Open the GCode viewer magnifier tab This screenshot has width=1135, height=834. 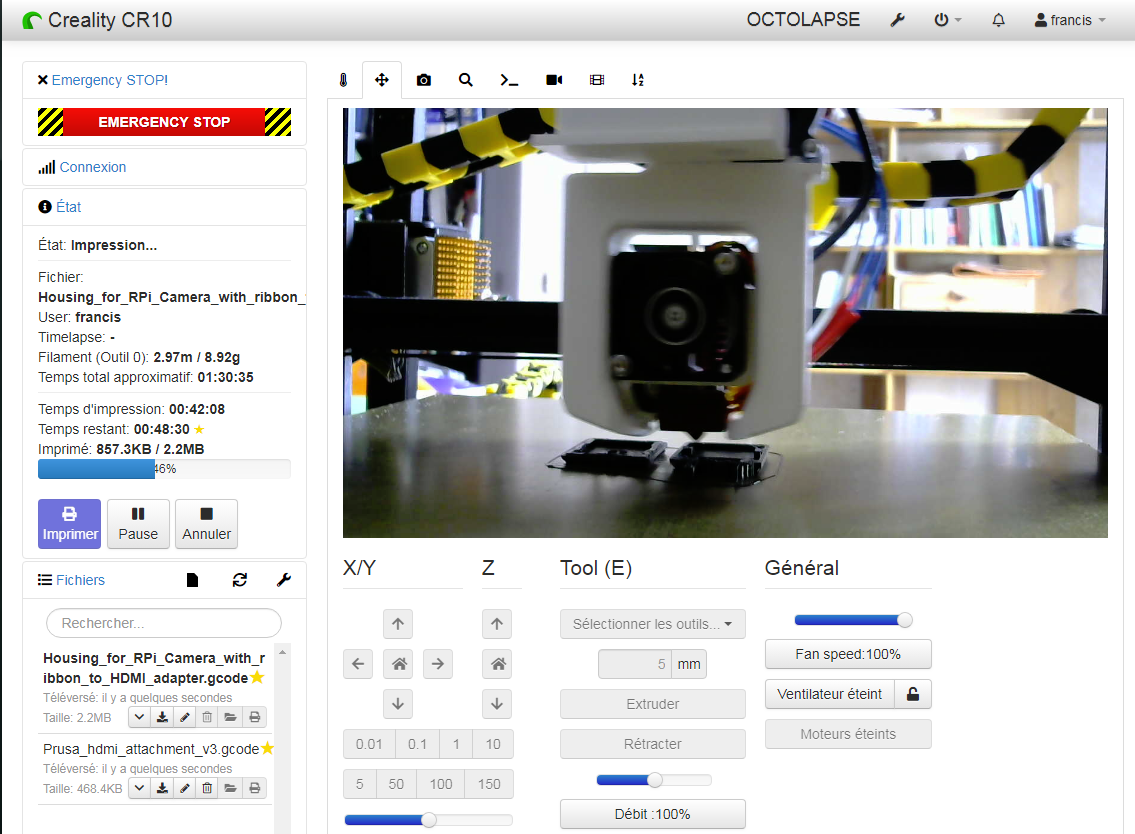(465, 80)
